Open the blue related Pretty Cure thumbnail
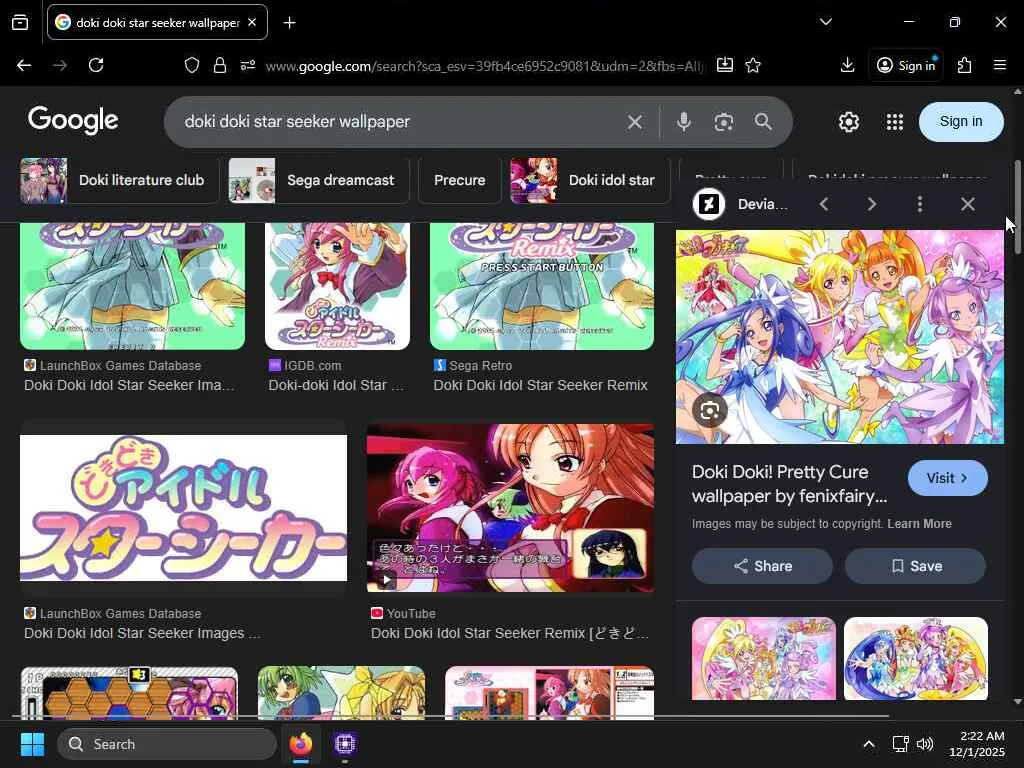The width and height of the screenshot is (1024, 768). coord(916,658)
